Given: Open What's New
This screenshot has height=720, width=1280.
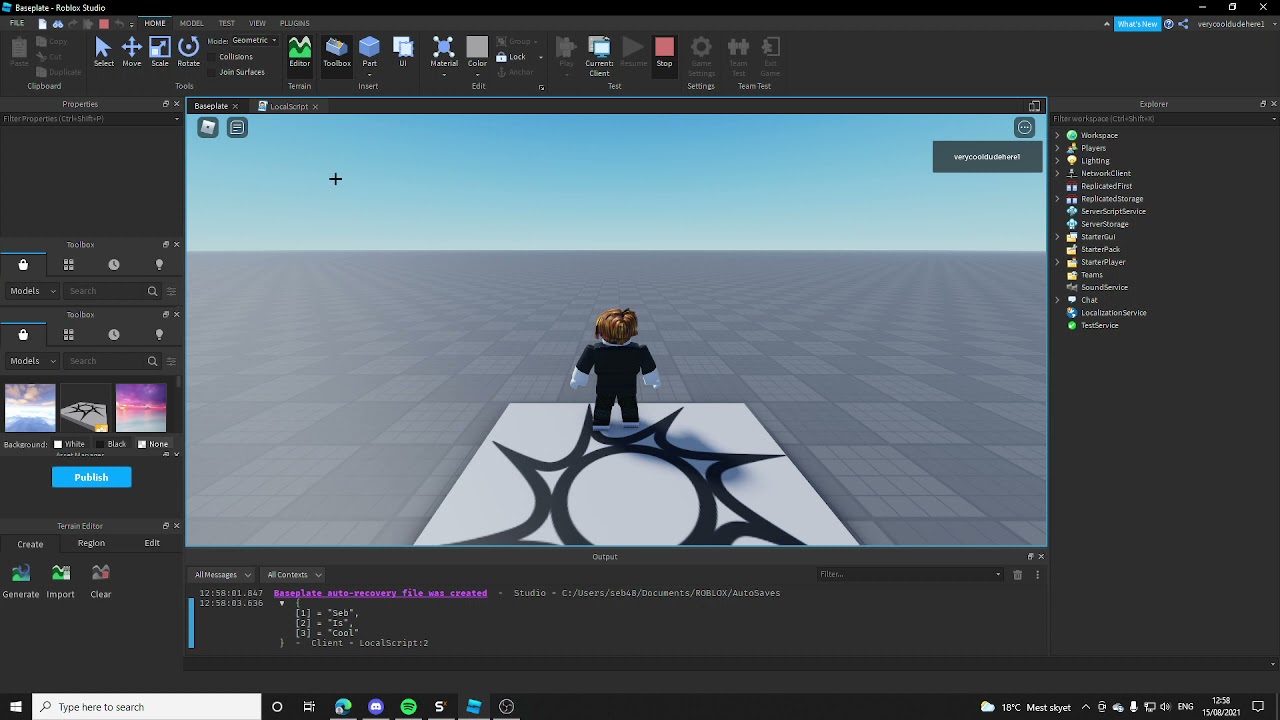Looking at the screenshot, I should (x=1137, y=23).
